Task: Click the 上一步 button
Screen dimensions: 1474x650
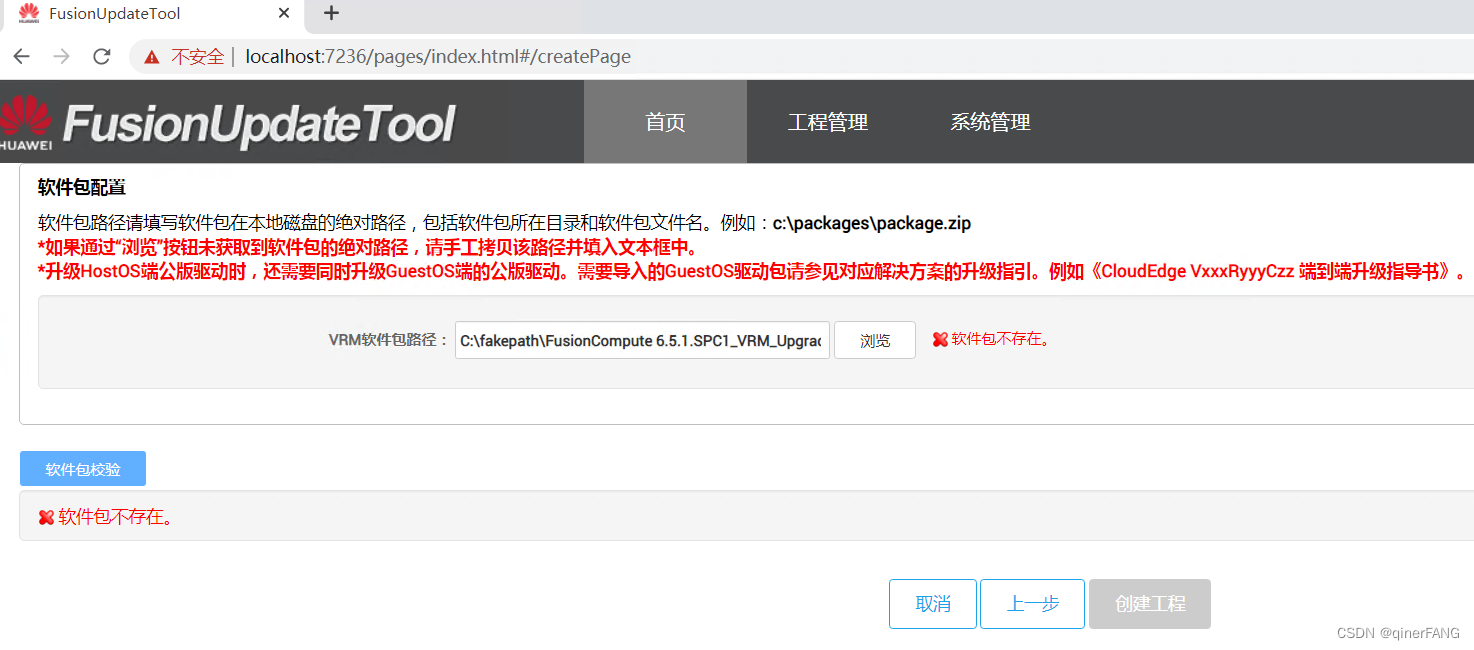Action: pyautogui.click(x=1032, y=604)
